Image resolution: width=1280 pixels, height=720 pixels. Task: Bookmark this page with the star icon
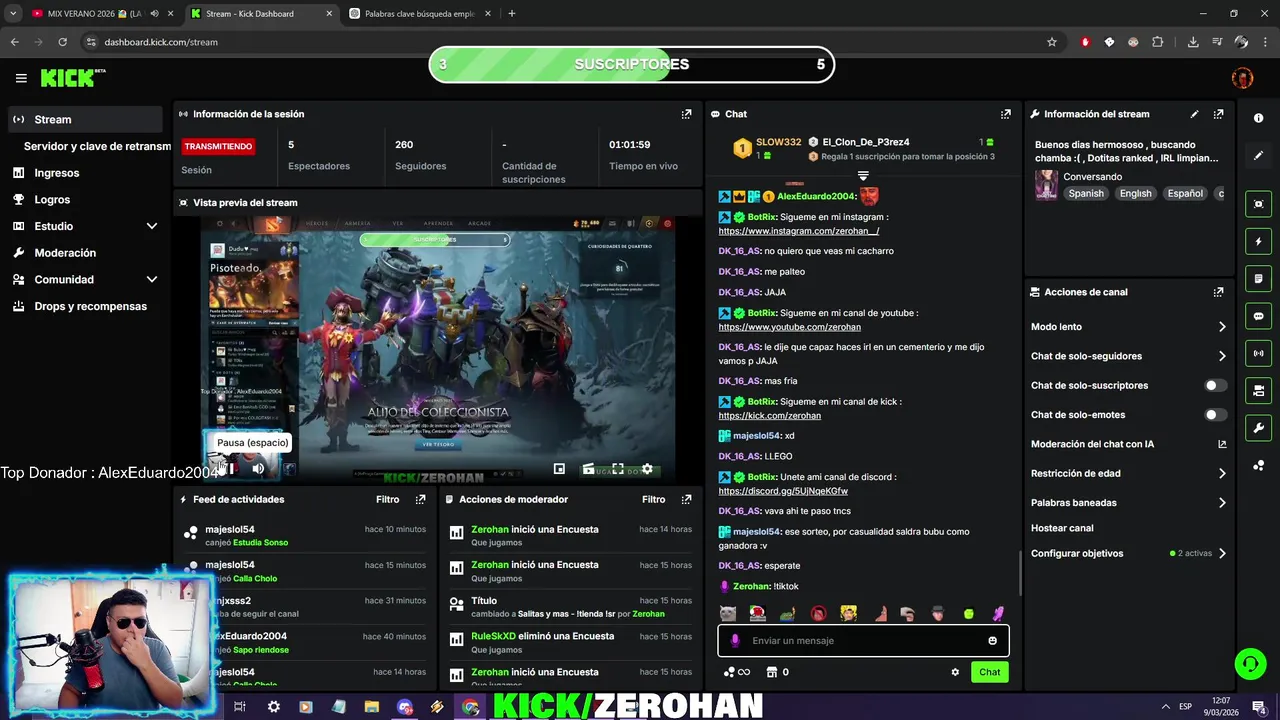(1051, 42)
